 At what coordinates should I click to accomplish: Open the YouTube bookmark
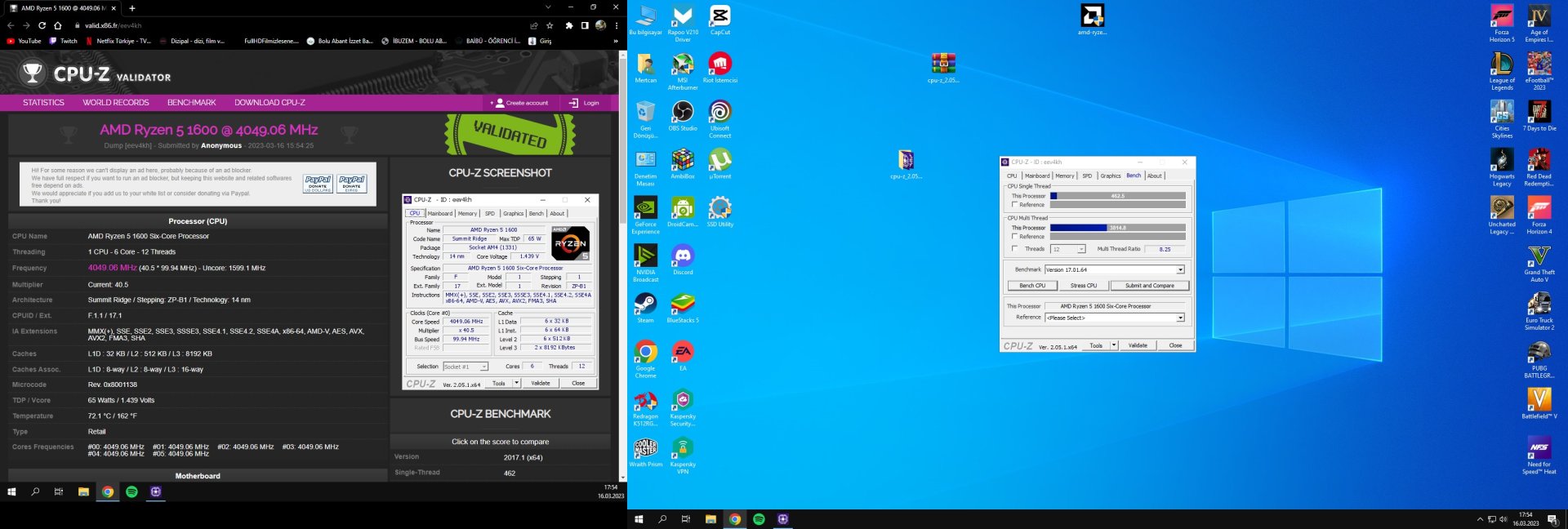pos(24,41)
